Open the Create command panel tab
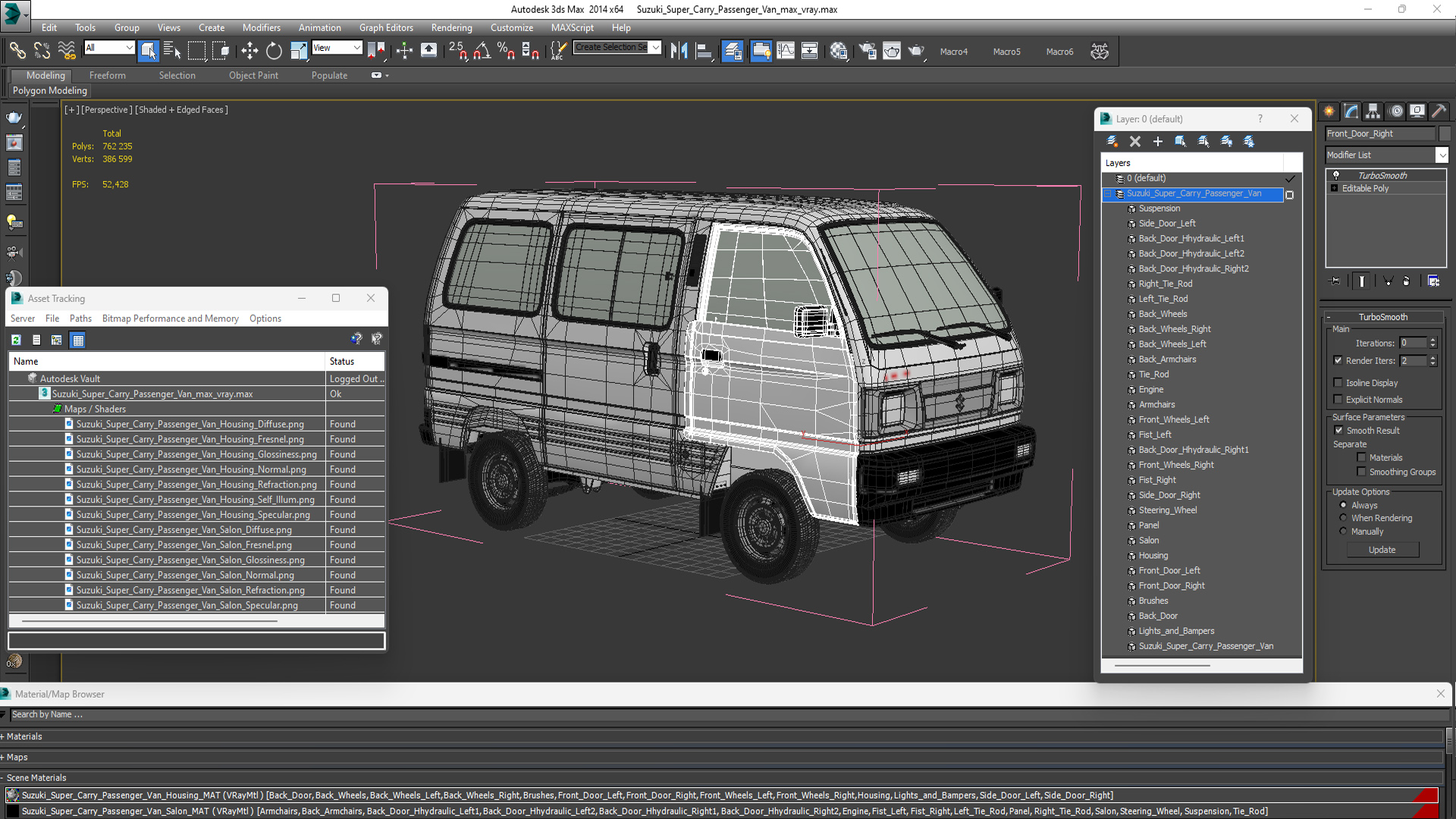The height and width of the screenshot is (819, 1456). [x=1329, y=111]
